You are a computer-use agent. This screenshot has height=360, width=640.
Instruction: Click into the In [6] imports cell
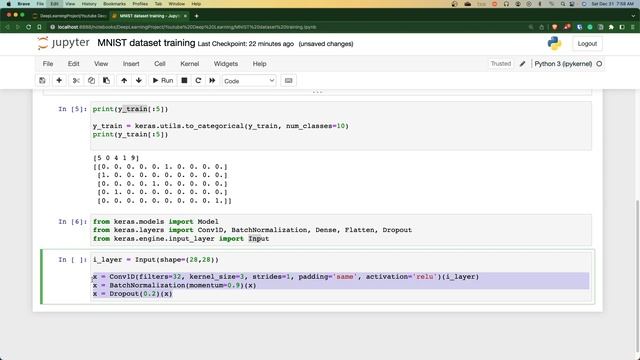[x=341, y=230]
